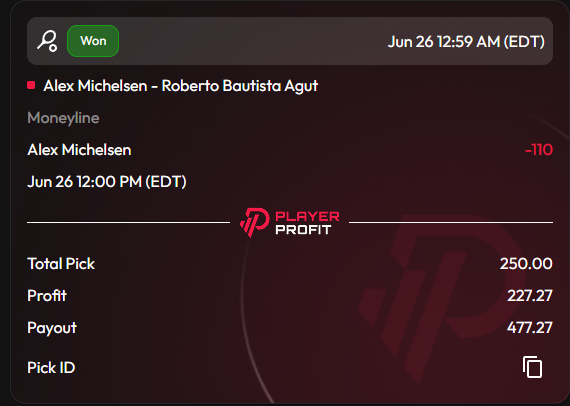Click the Alex Michelsen selection name
The width and height of the screenshot is (570, 406).
[79, 150]
